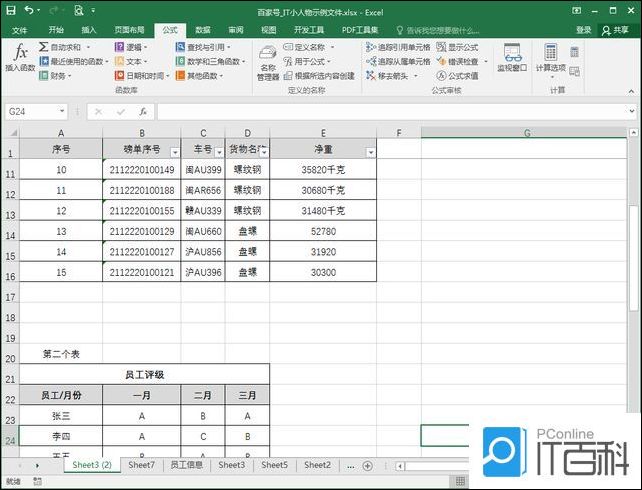This screenshot has height=490, width=642.
Task: Click the 共享 (Share) button
Action: point(616,30)
